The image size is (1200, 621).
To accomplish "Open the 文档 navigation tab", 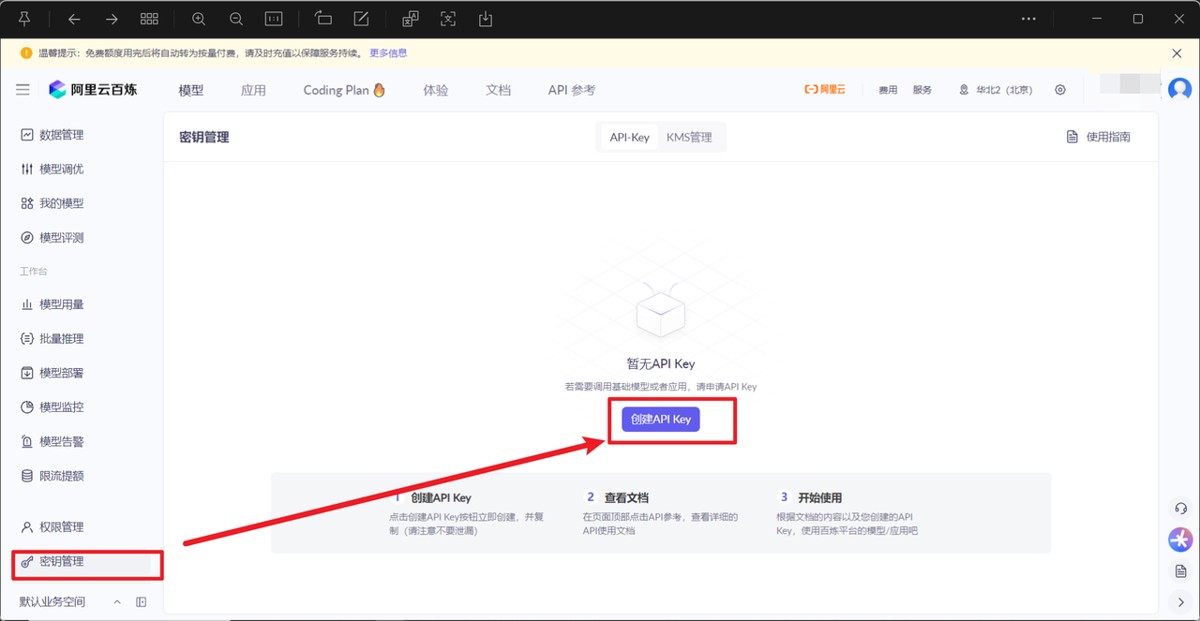I will click(x=498, y=90).
